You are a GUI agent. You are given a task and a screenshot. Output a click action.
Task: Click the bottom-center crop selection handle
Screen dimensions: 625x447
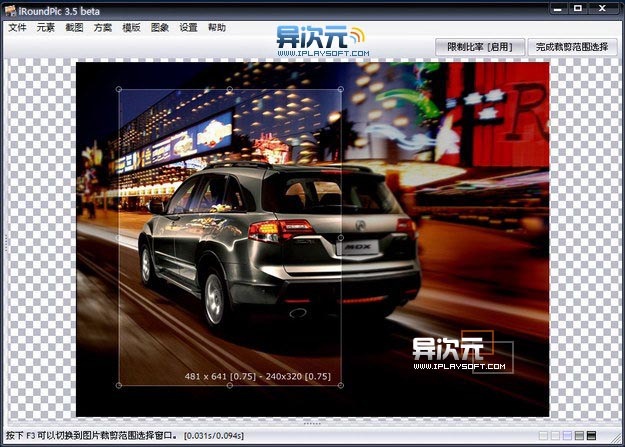230,386
